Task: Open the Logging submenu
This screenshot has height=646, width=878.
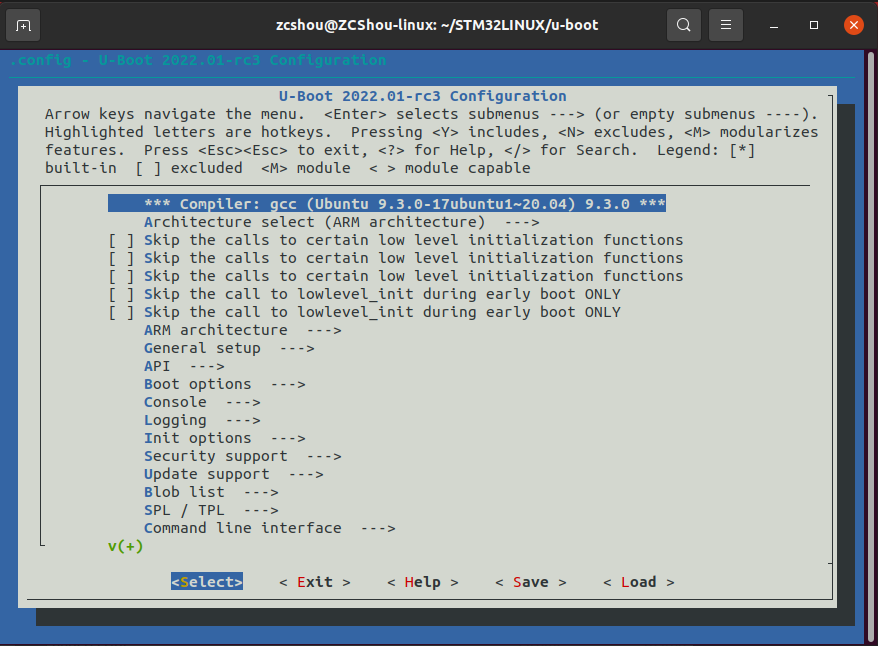Action: click(x=202, y=420)
